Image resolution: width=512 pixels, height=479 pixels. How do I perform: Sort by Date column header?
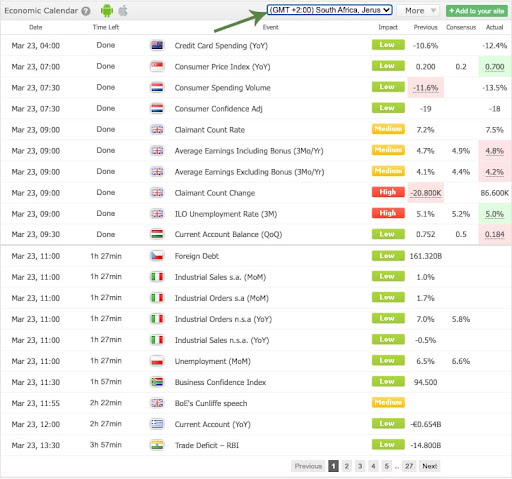click(x=36, y=27)
